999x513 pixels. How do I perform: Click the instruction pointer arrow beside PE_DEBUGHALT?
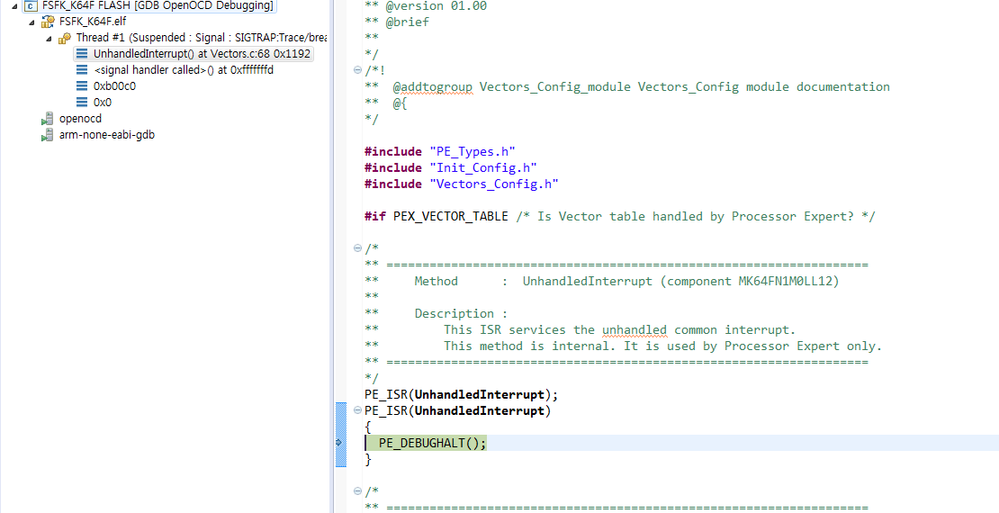339,442
